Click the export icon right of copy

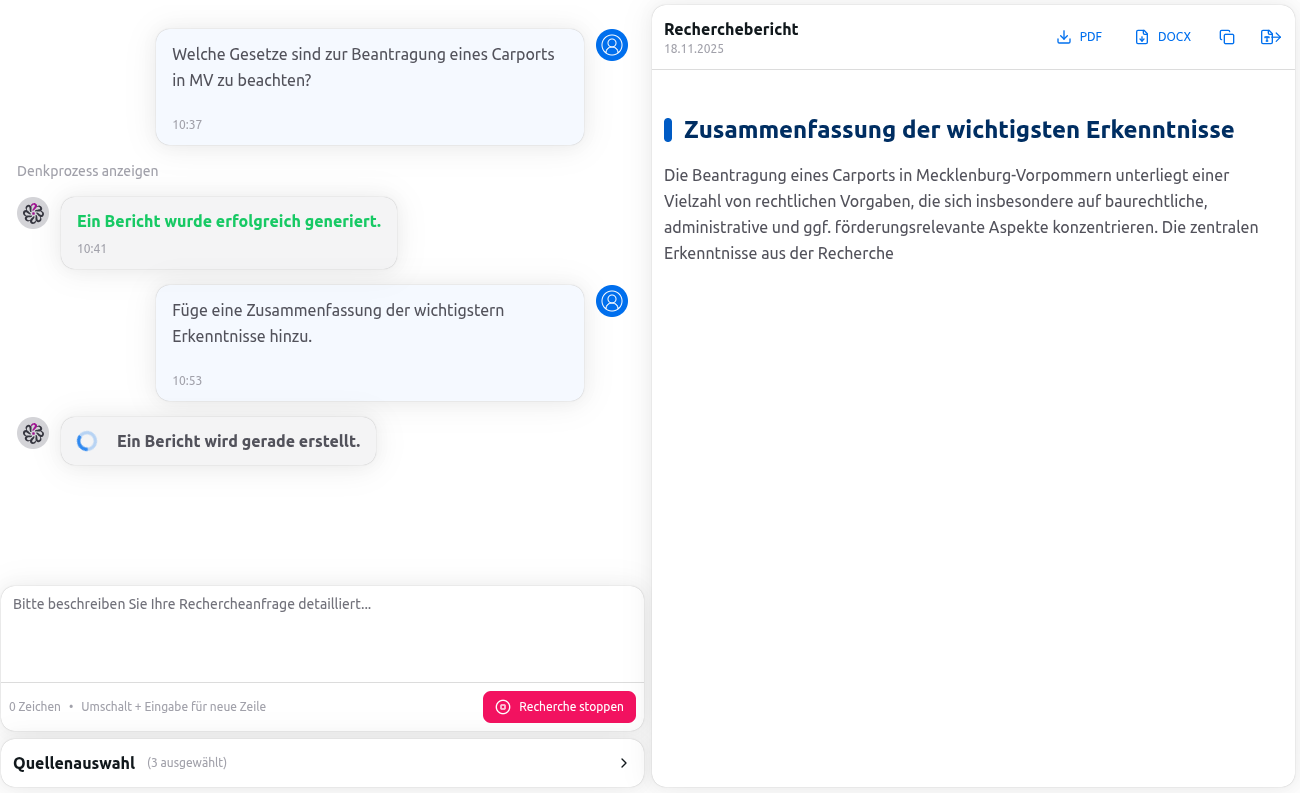[x=1270, y=37]
